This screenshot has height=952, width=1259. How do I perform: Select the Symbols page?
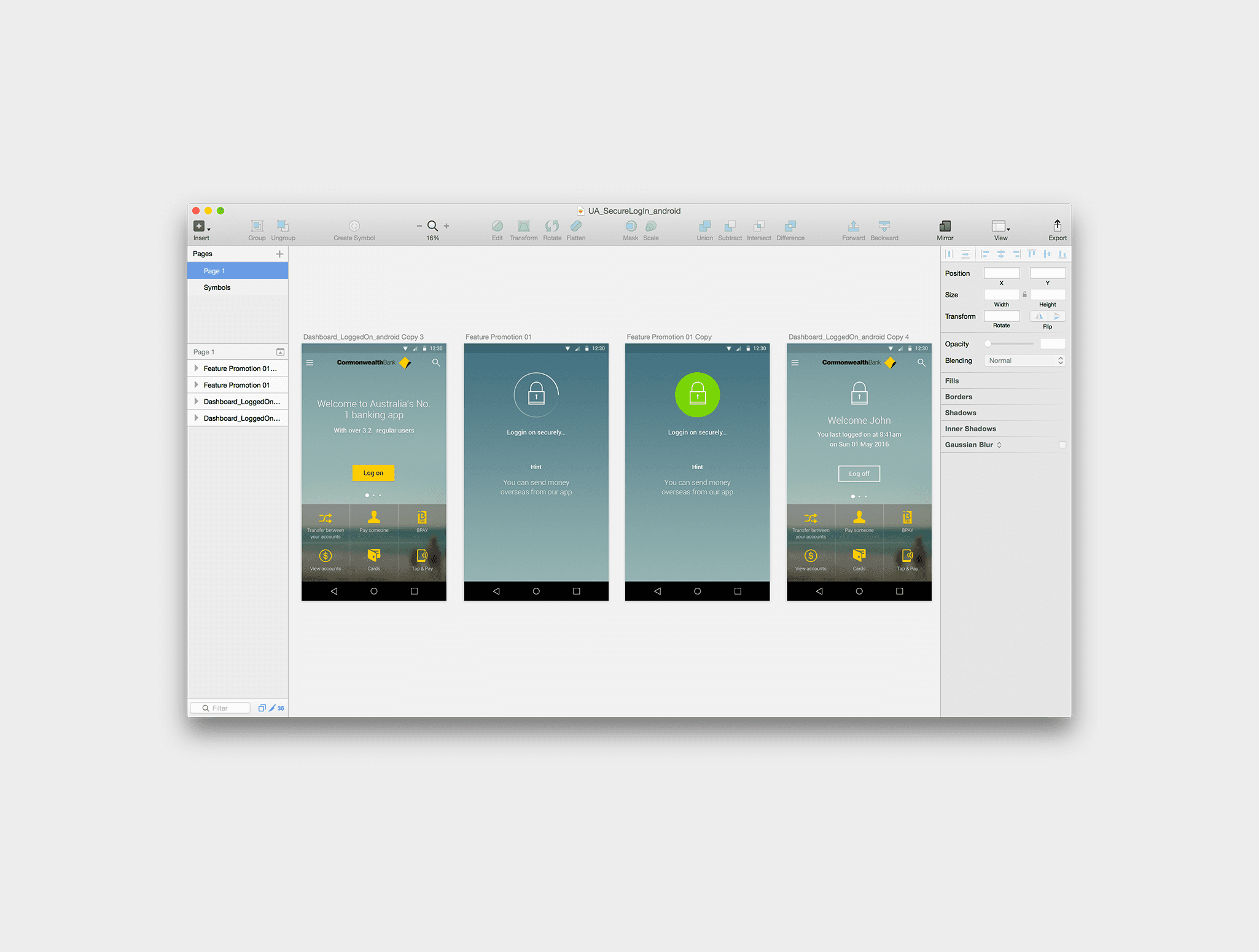coord(217,287)
